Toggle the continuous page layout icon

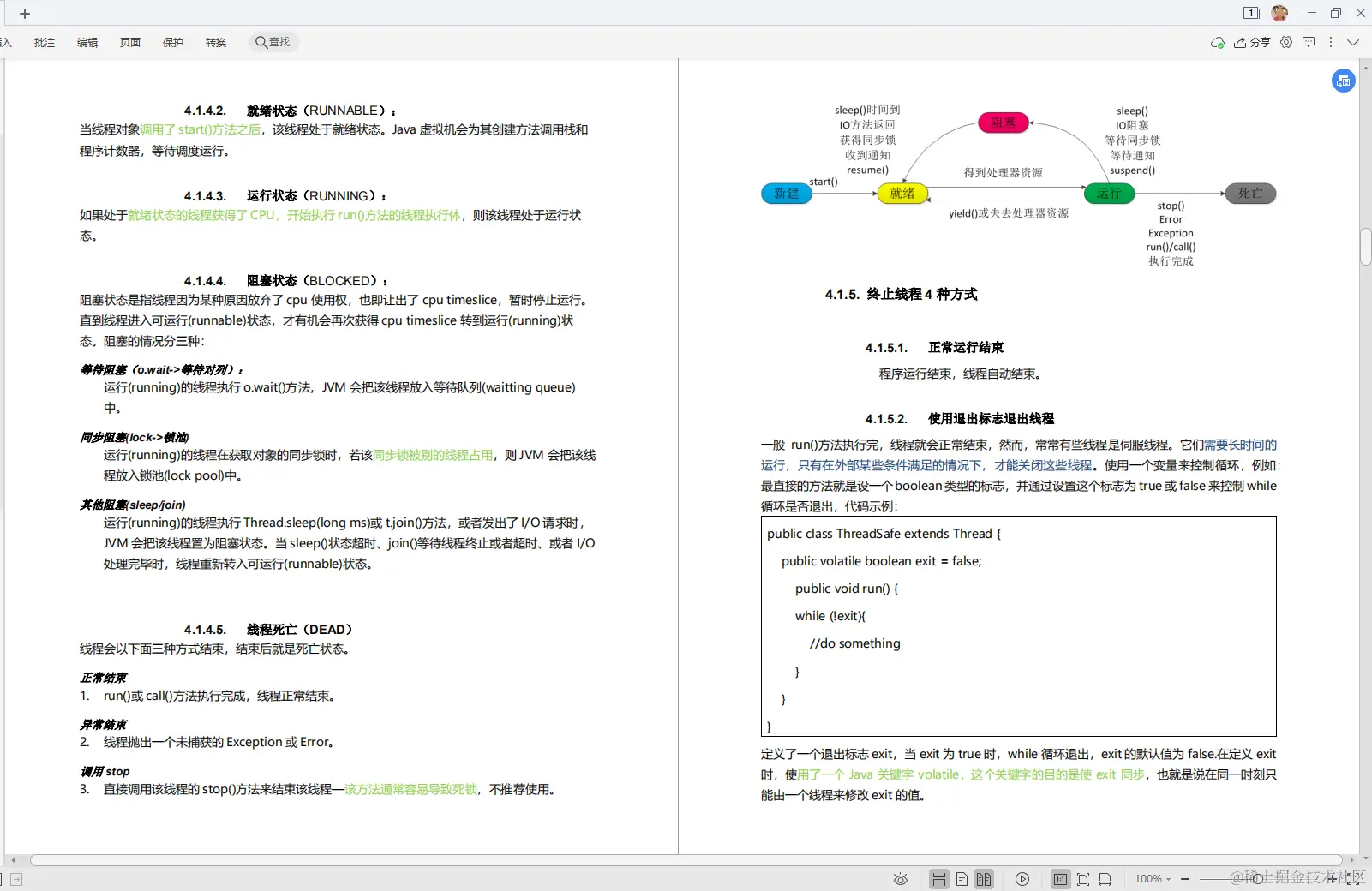(939, 879)
